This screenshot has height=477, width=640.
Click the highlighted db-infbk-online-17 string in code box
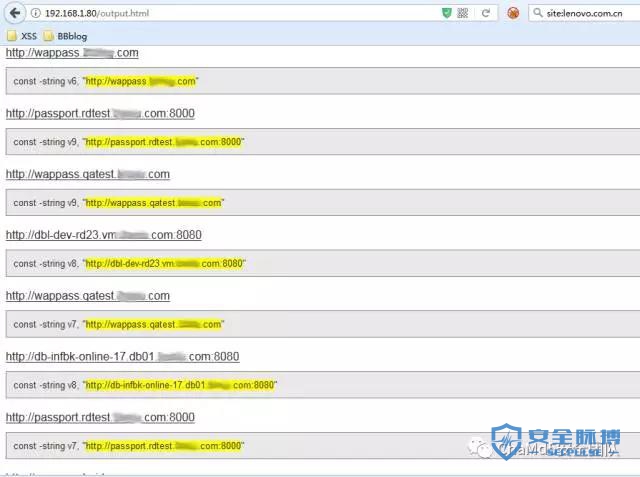[x=180, y=385]
